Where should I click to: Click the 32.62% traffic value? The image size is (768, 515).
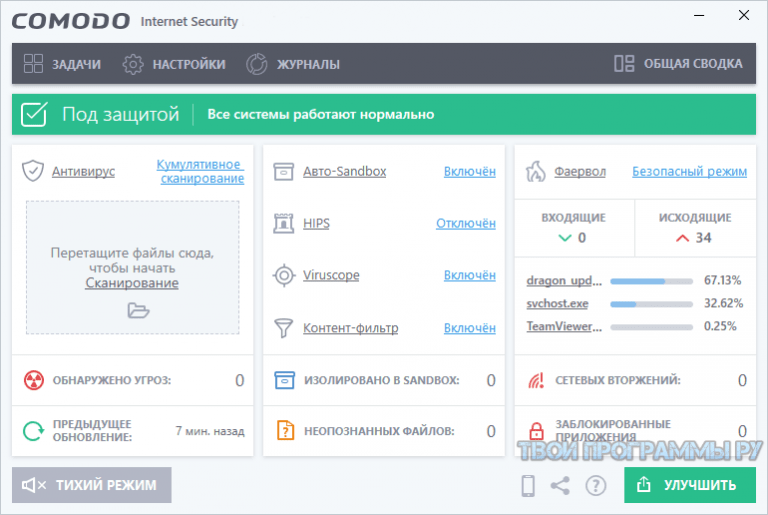pos(723,303)
